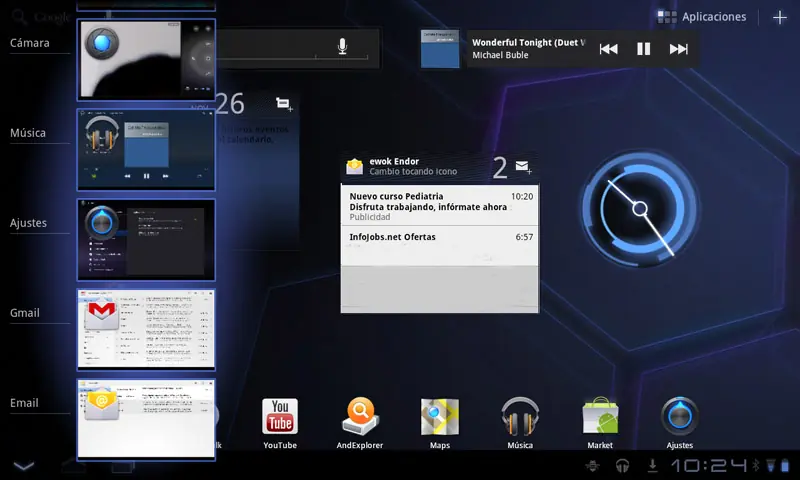Image resolution: width=800 pixels, height=480 pixels.
Task: Select the Gmail recent app thumbnail
Action: tap(146, 329)
